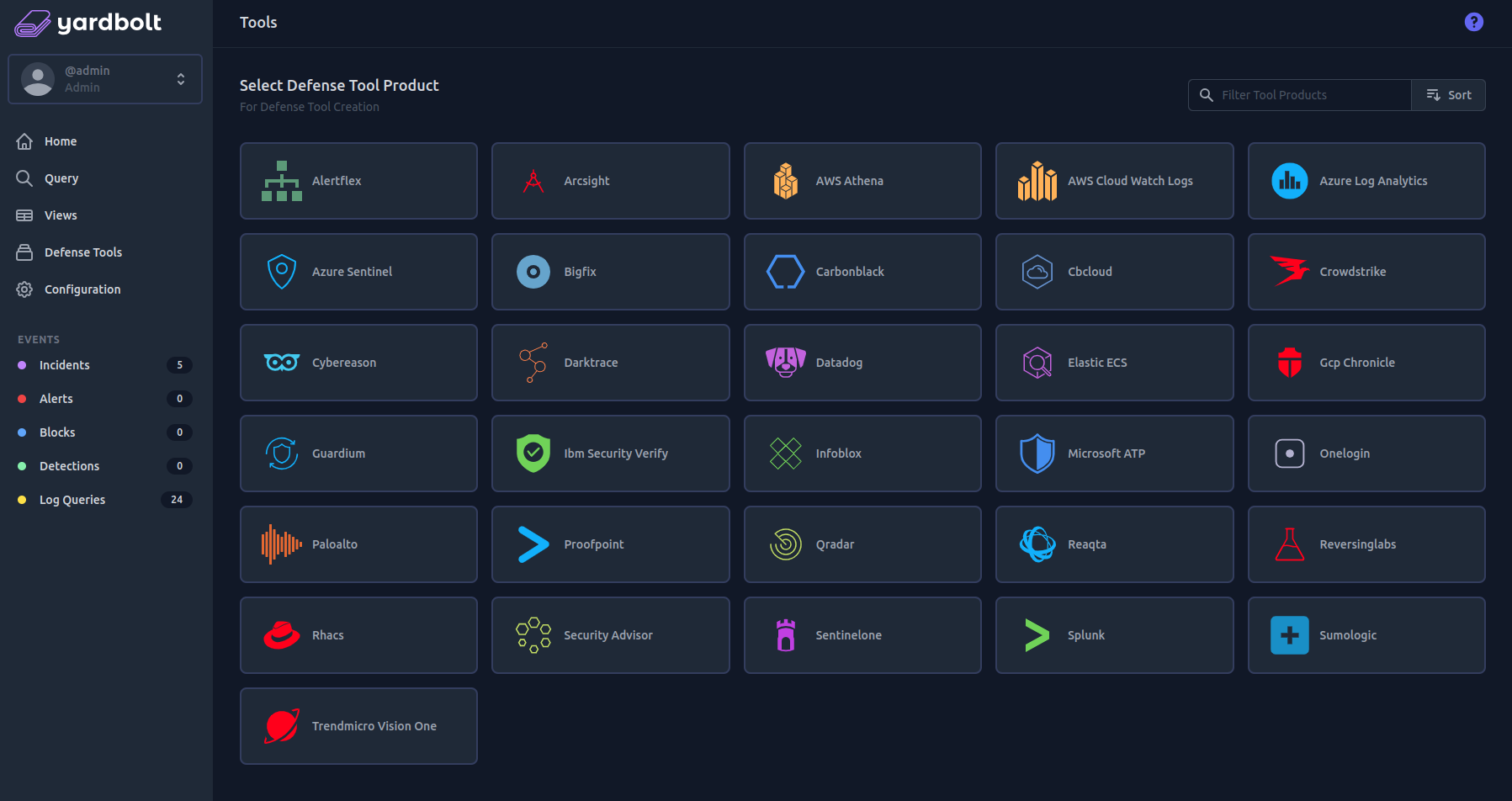Click the Sumologic blue plus icon
This screenshot has width=1512, height=801.
coord(1290,635)
